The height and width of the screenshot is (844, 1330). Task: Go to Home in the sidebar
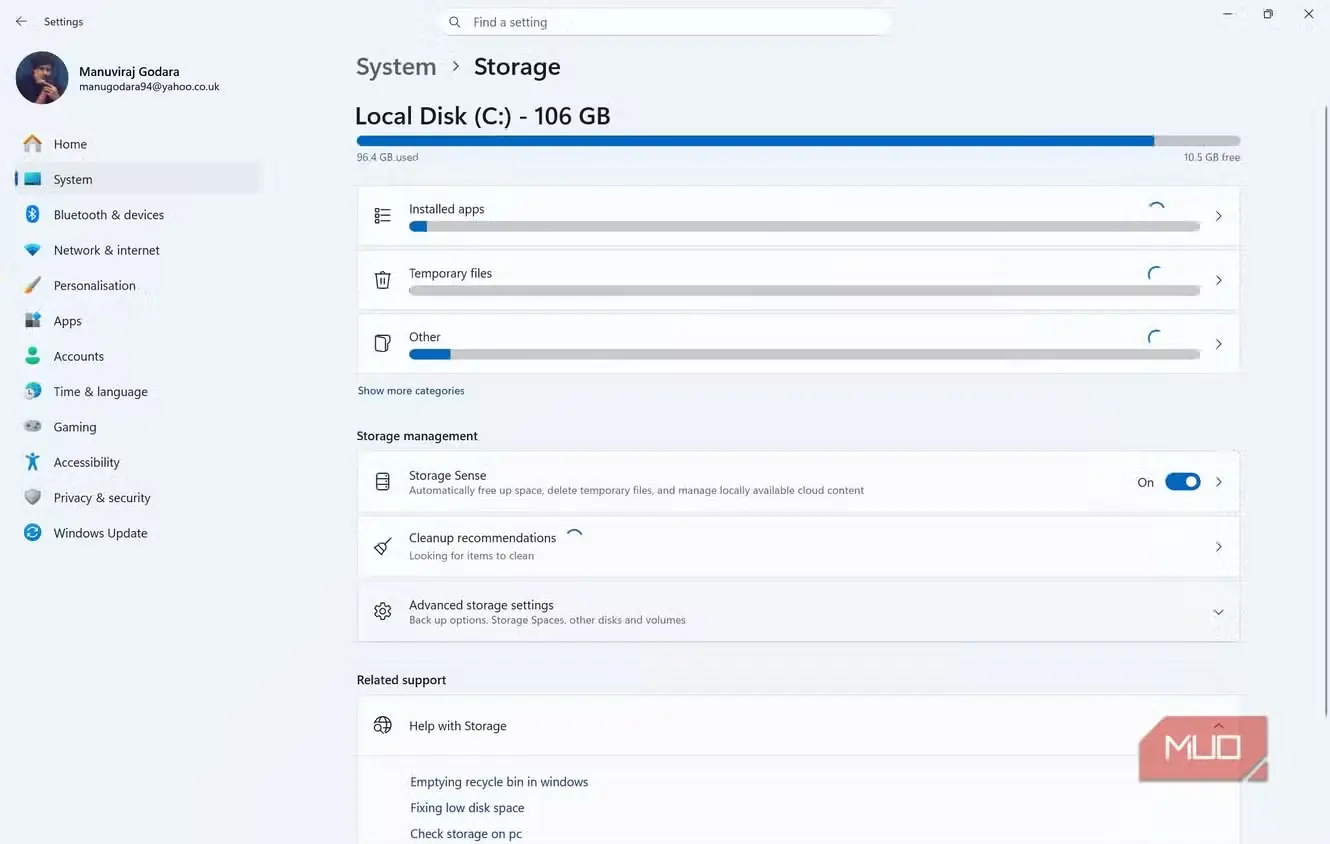pyautogui.click(x=138, y=144)
